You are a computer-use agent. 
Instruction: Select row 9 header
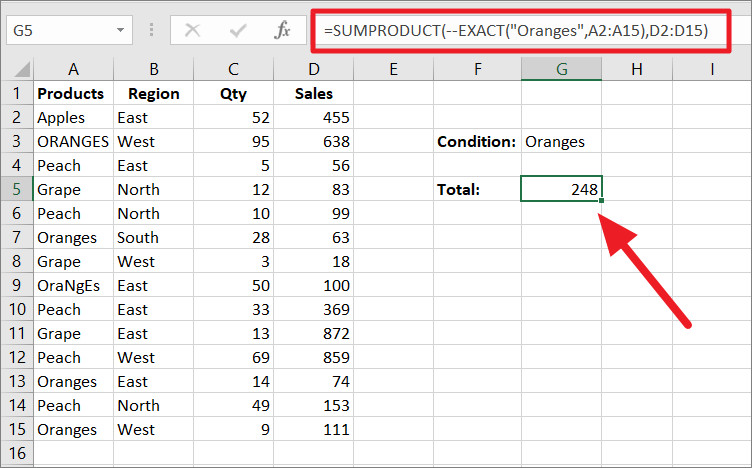click(x=17, y=285)
